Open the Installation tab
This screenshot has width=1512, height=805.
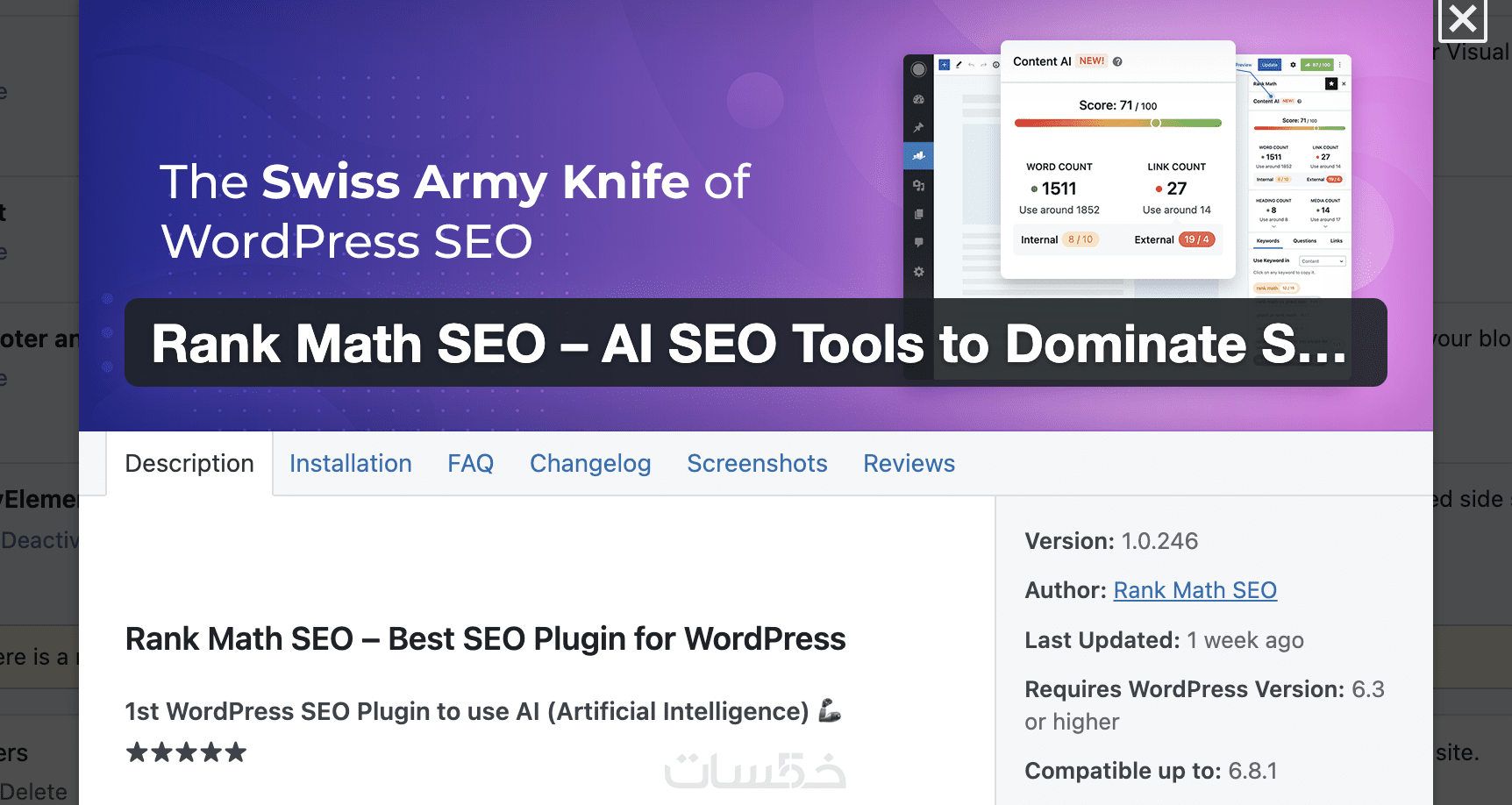click(351, 463)
